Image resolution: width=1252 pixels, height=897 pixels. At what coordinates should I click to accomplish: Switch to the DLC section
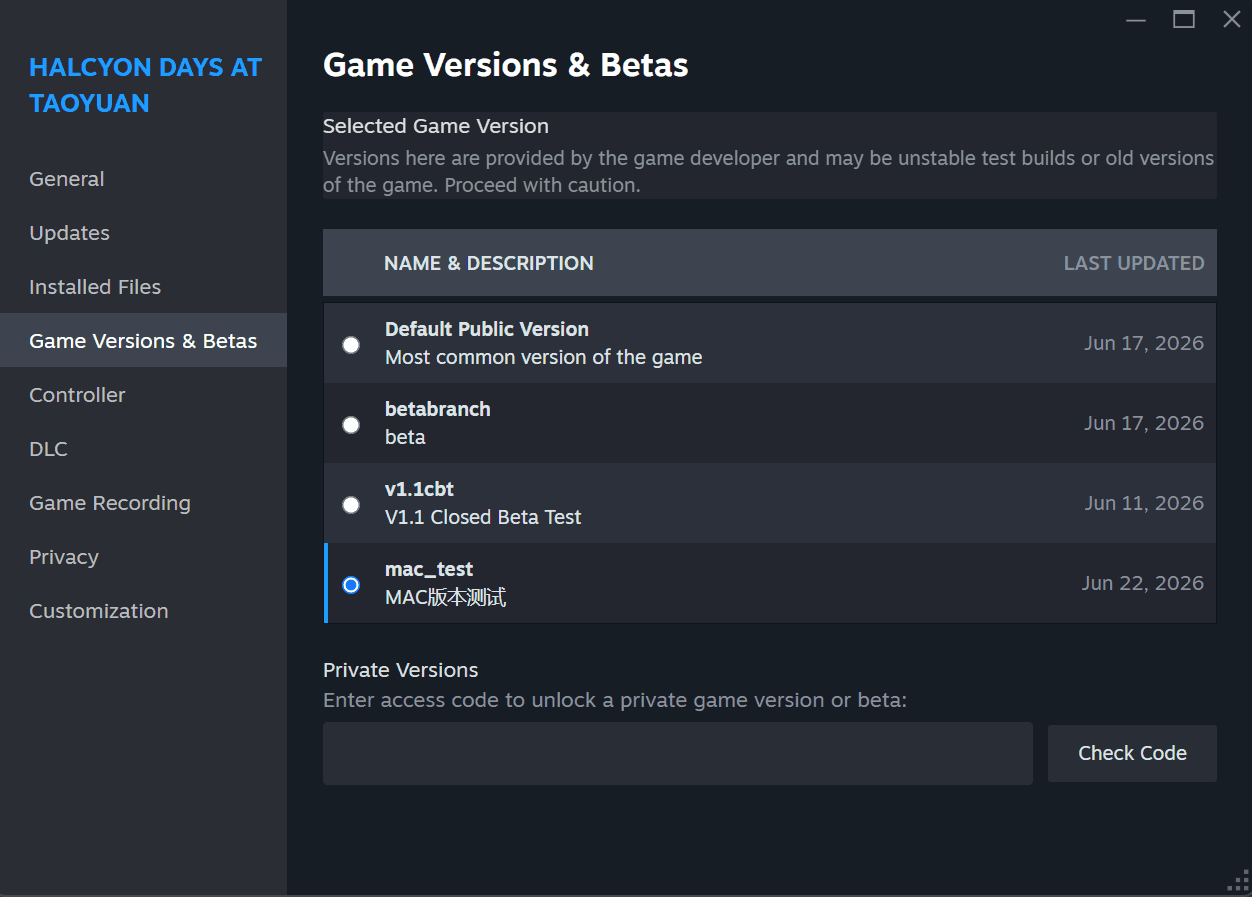[x=143, y=449]
